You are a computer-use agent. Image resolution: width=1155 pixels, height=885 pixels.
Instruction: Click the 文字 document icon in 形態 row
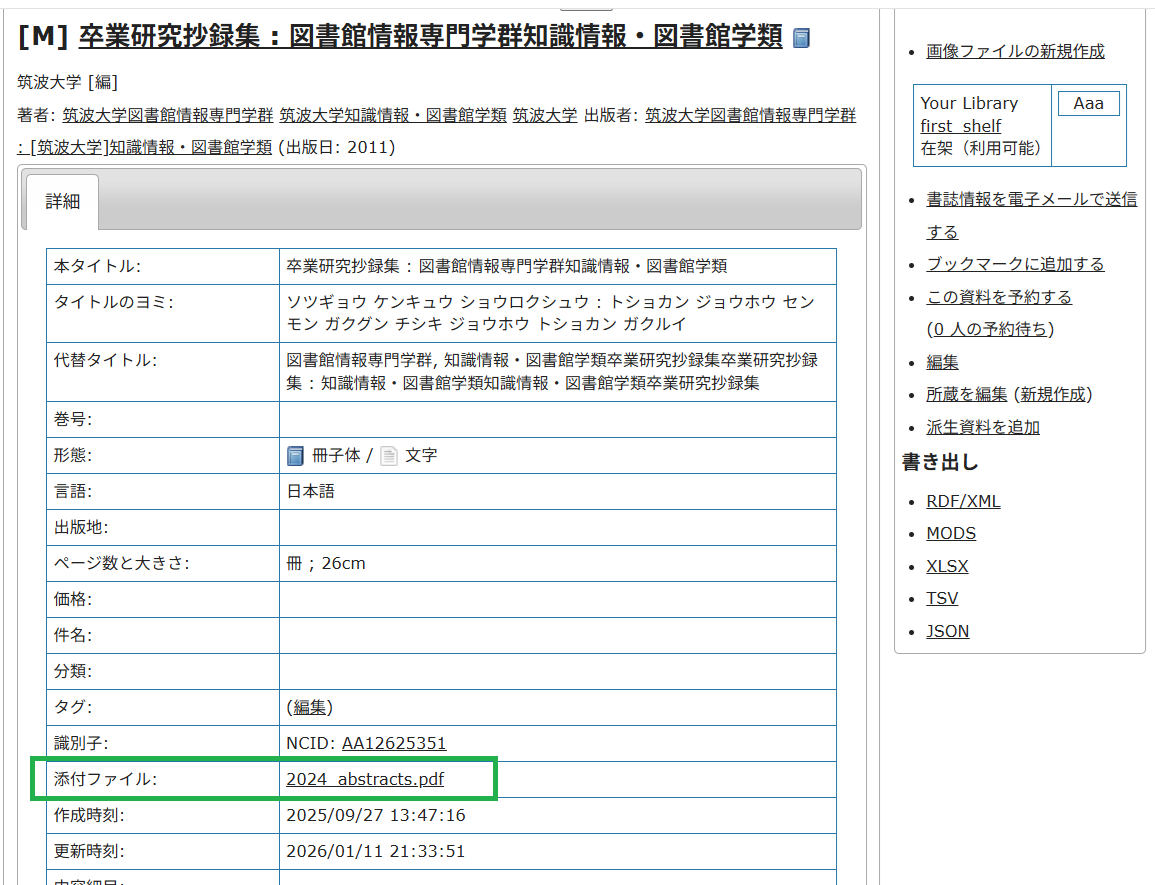point(389,456)
